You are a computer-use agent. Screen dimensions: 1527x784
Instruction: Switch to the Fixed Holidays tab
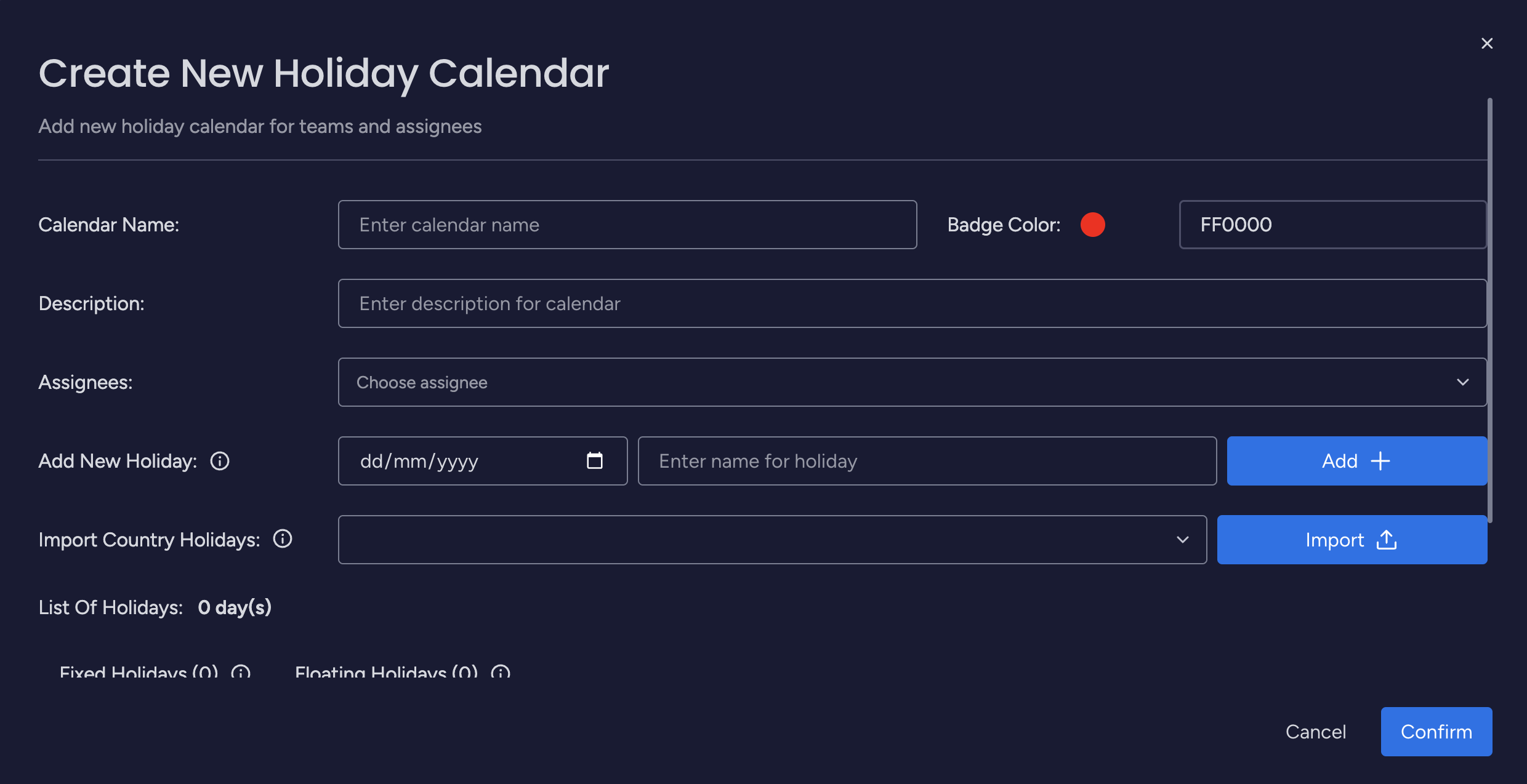tap(139, 672)
